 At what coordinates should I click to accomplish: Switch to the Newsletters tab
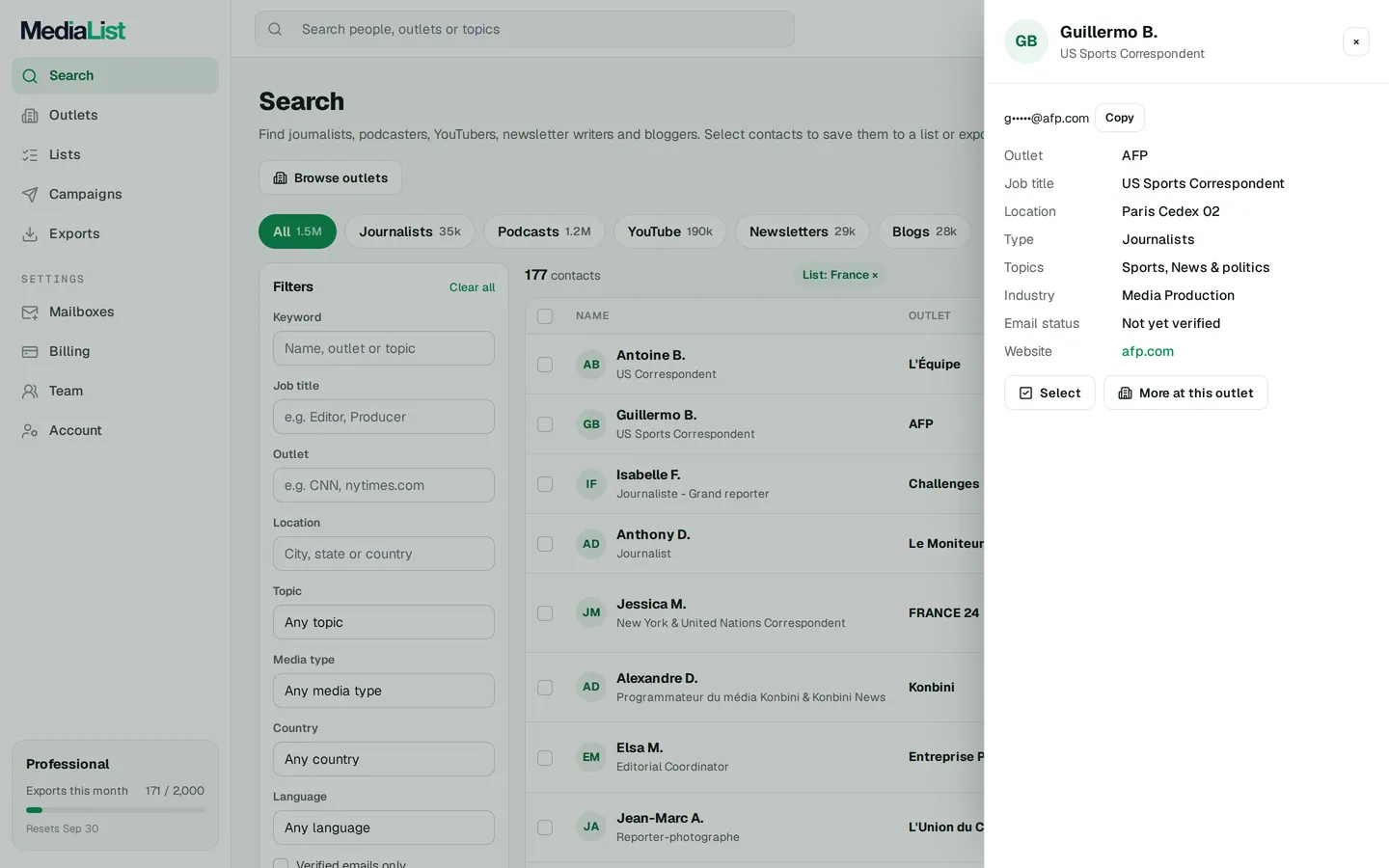[x=803, y=231]
